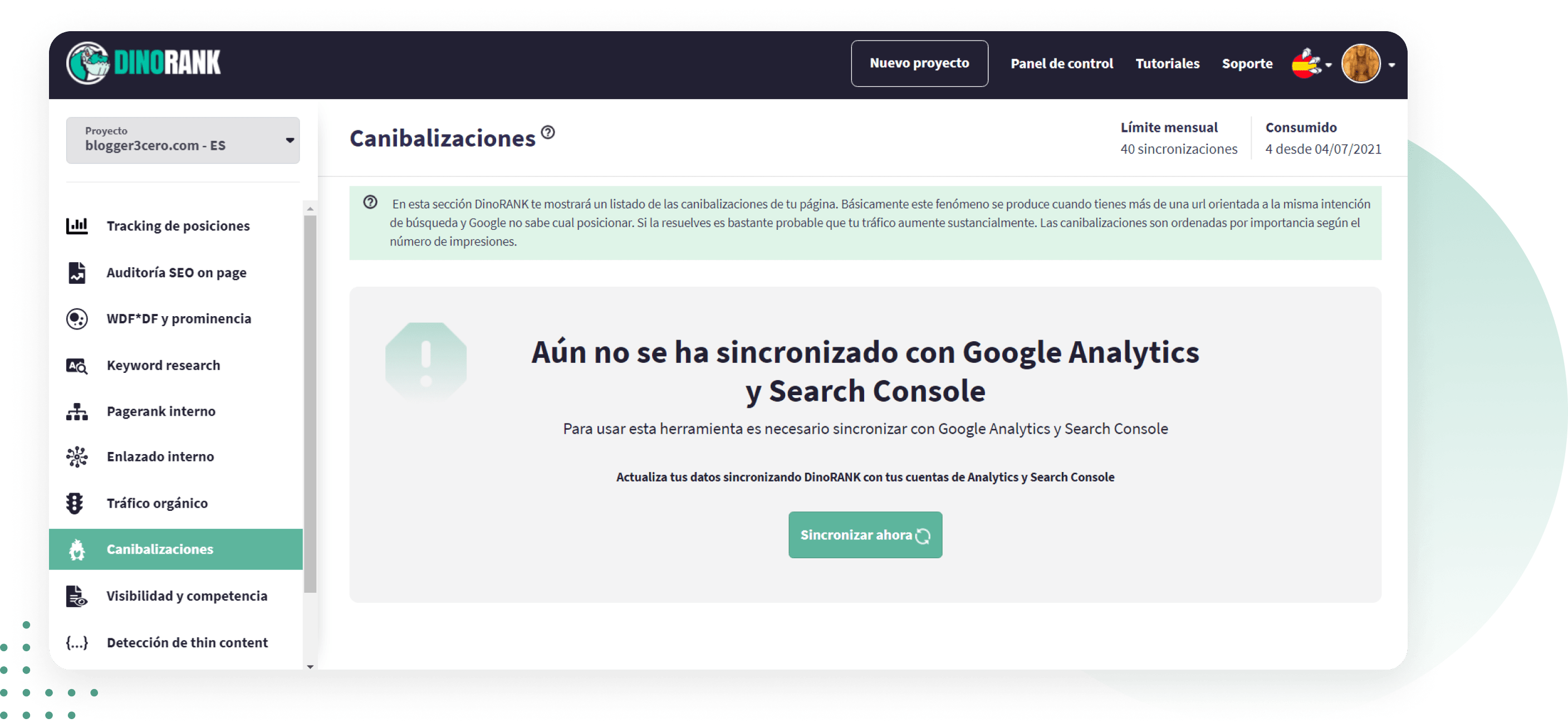Click the Tráfico orgánico traffic light icon

75,504
